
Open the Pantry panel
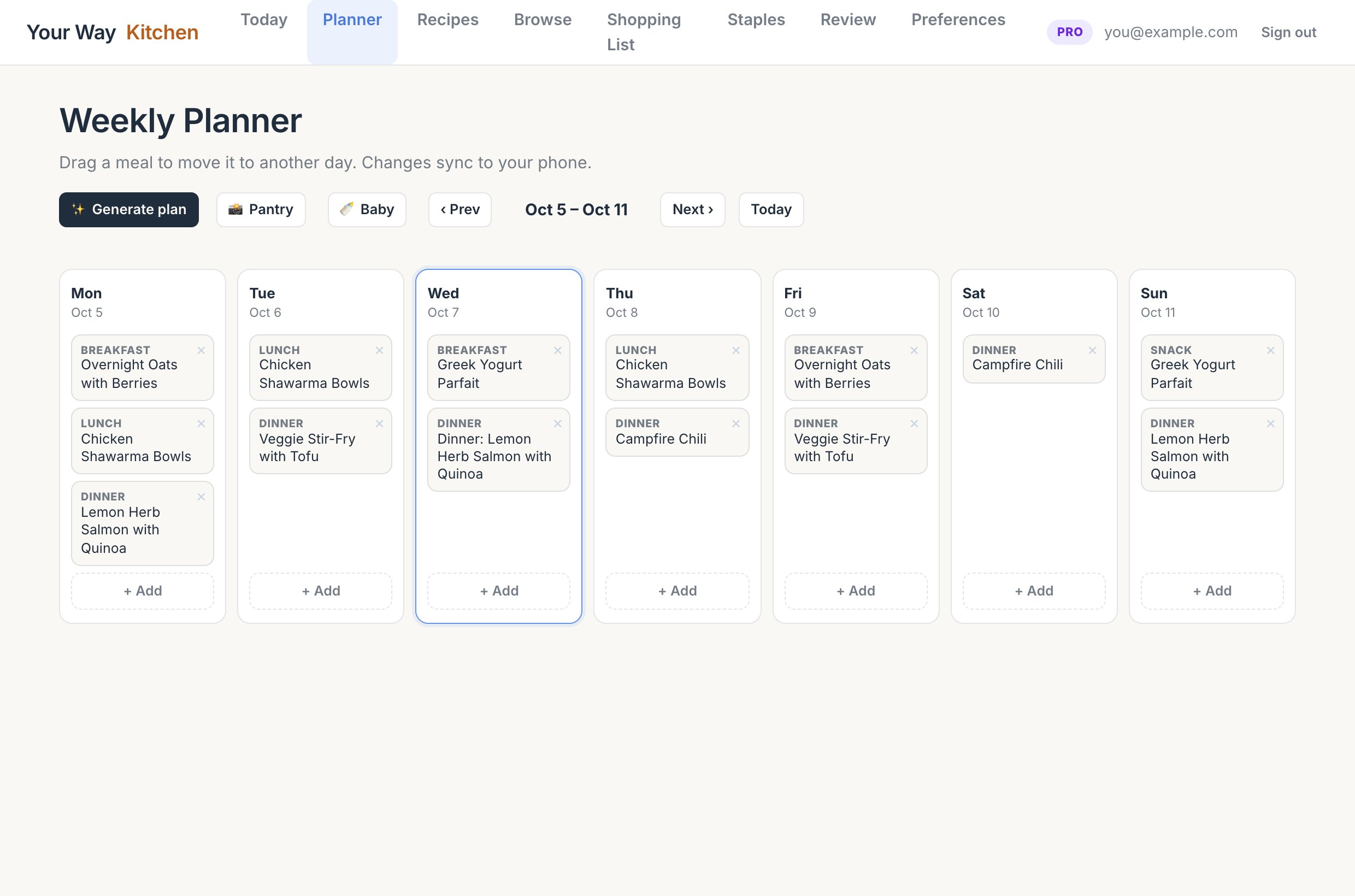pos(261,210)
